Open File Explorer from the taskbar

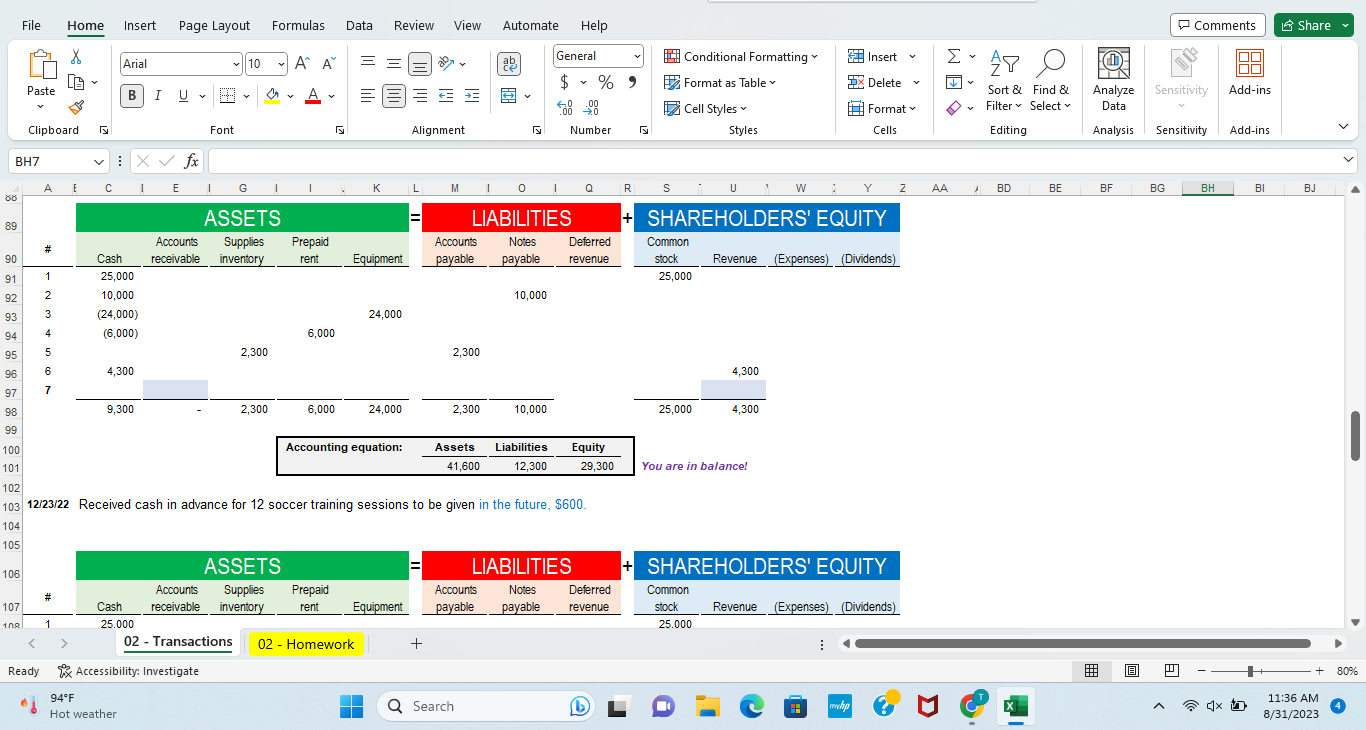point(708,706)
